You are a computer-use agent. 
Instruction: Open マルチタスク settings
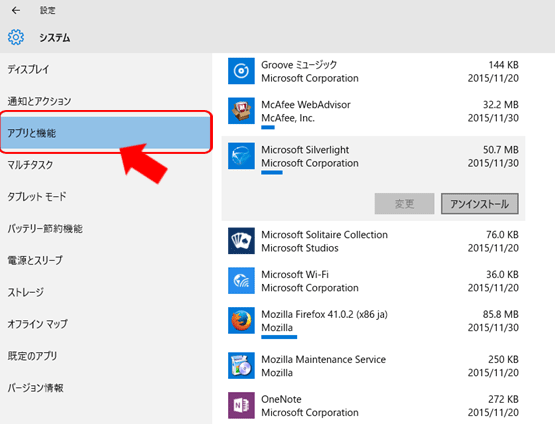click(106, 165)
